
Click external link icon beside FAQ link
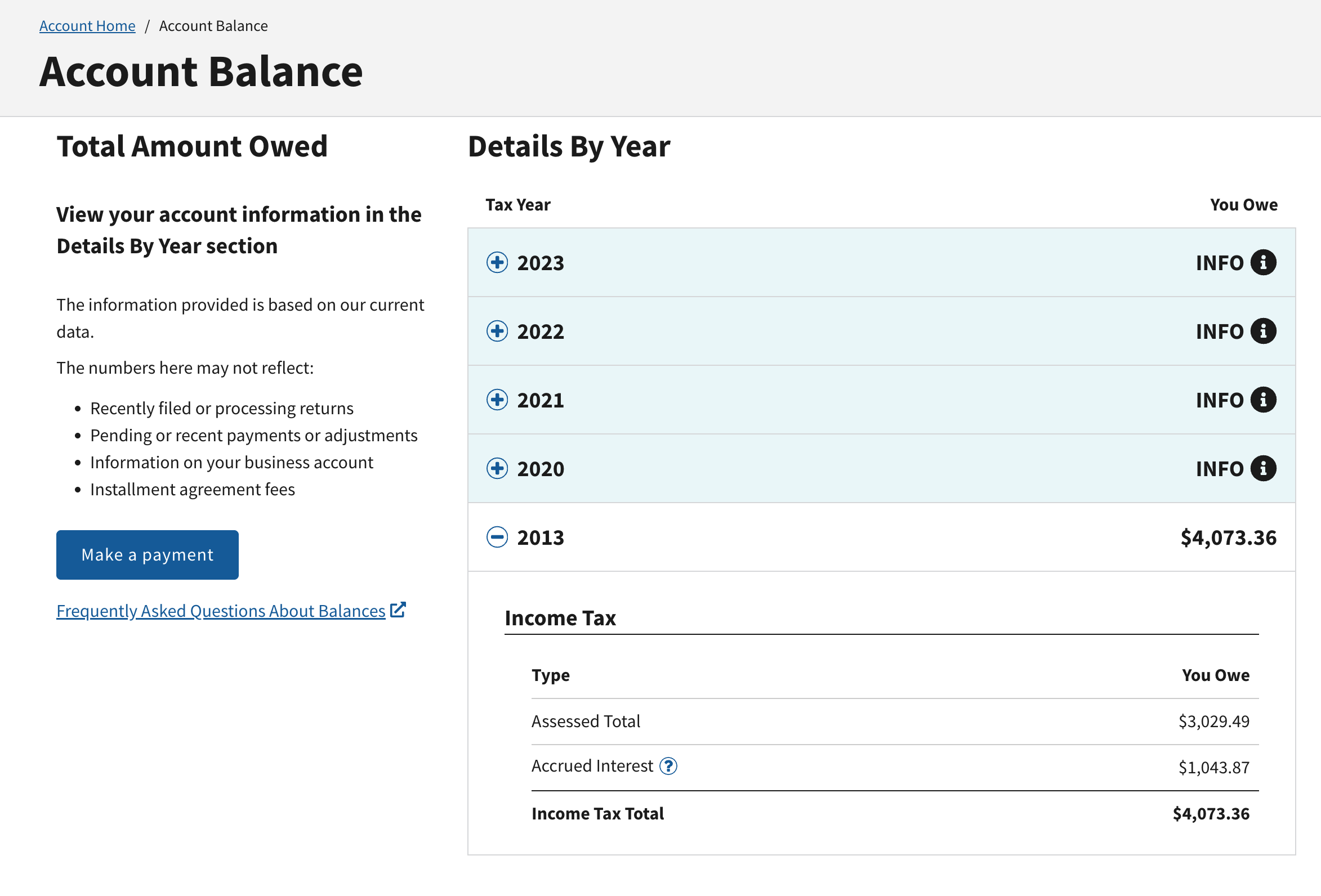[398, 610]
